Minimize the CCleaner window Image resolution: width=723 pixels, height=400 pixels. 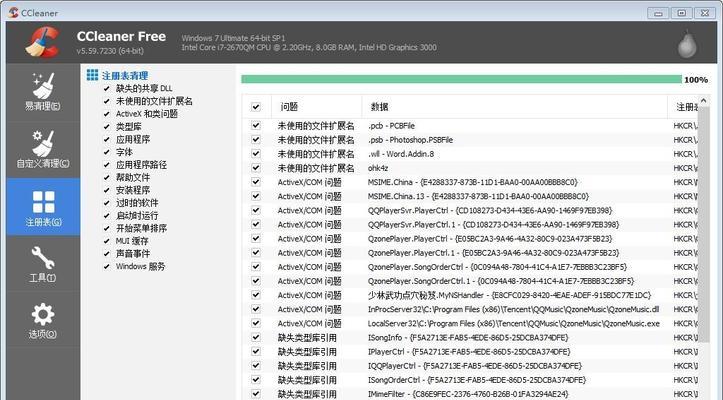658,13
